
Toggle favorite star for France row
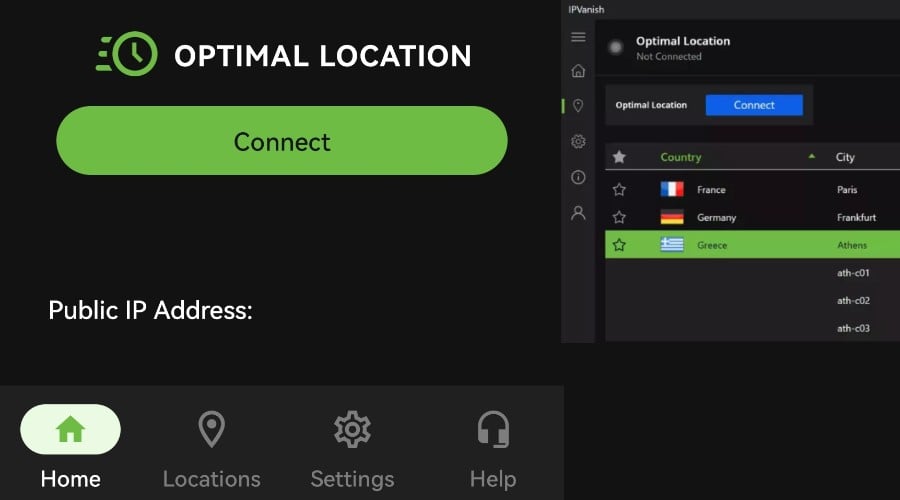click(619, 189)
